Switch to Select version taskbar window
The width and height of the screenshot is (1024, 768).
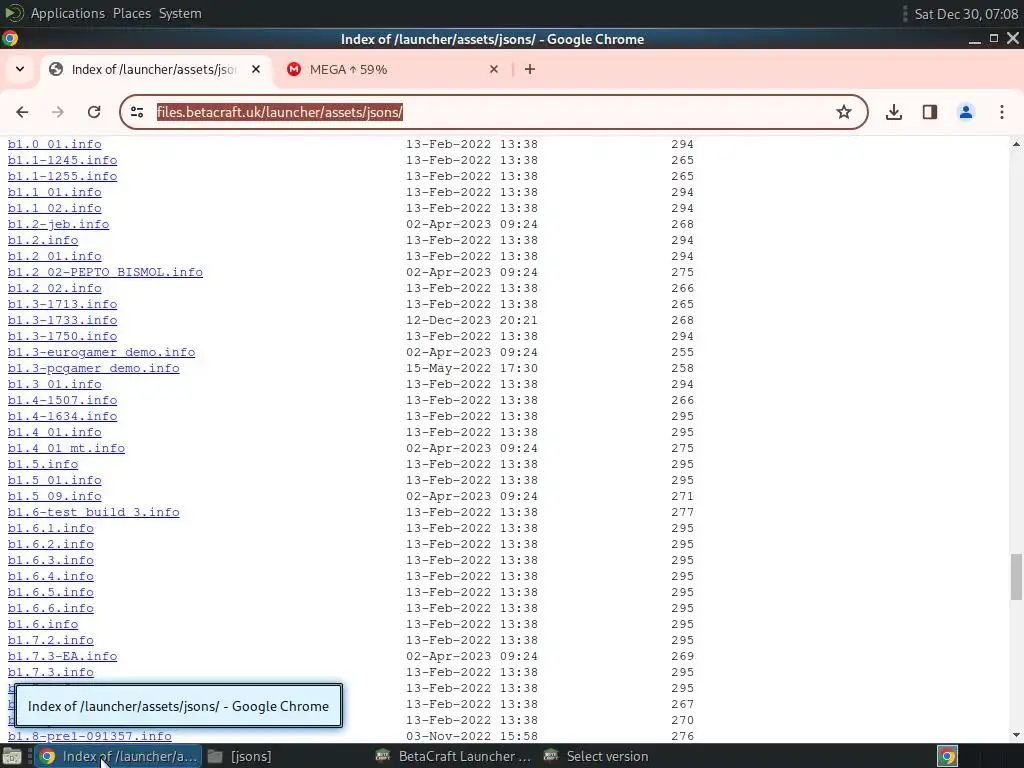596,756
